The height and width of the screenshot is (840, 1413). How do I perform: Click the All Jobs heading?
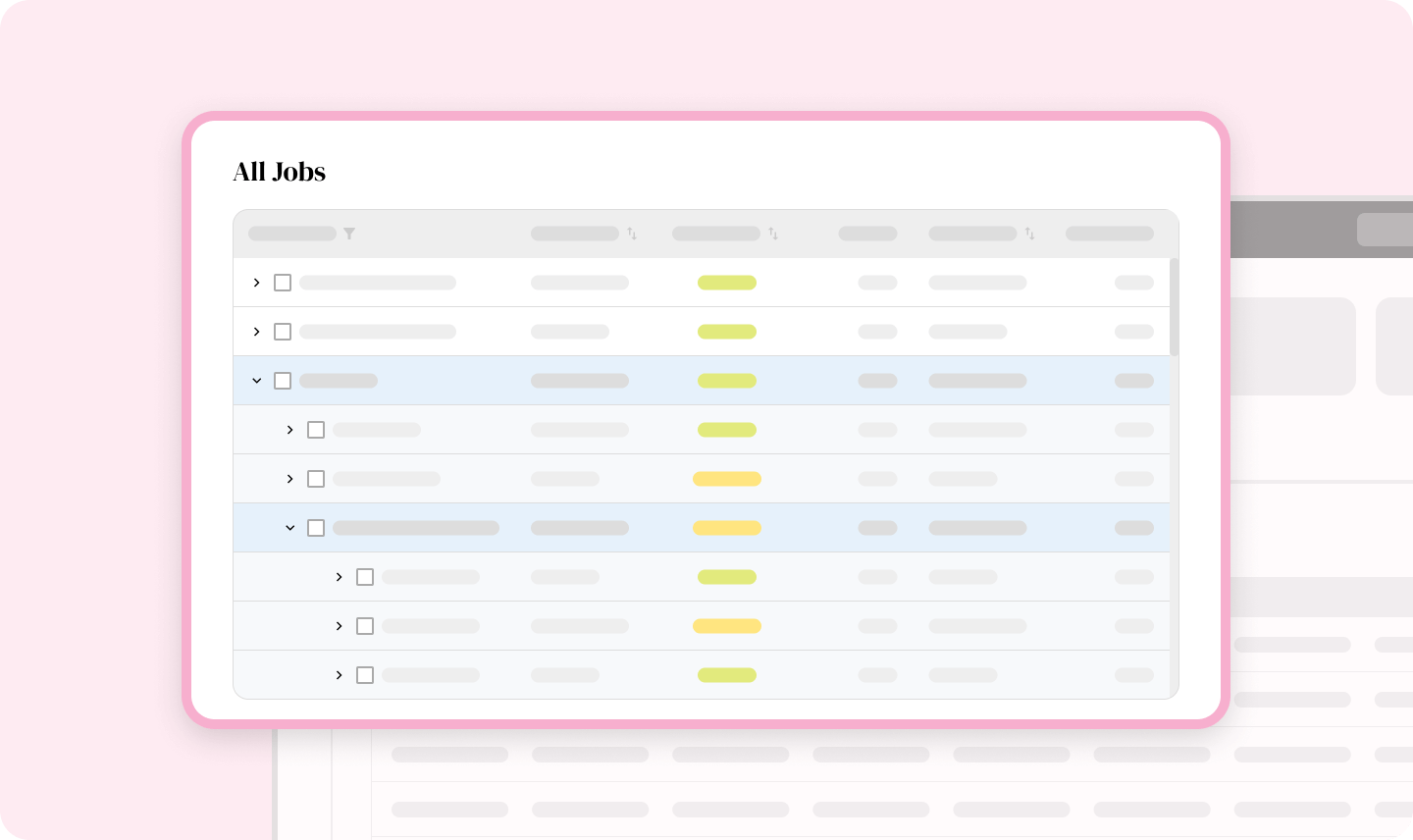pyautogui.click(x=280, y=172)
